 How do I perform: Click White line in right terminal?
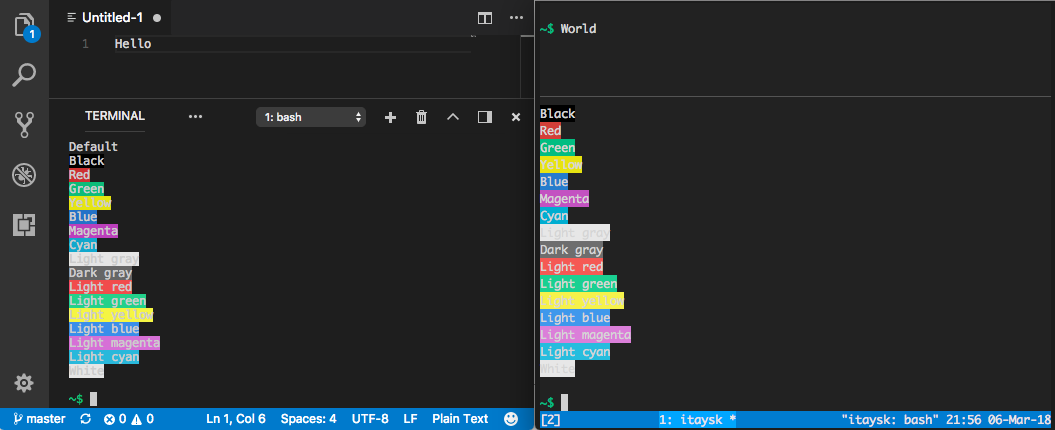558,369
